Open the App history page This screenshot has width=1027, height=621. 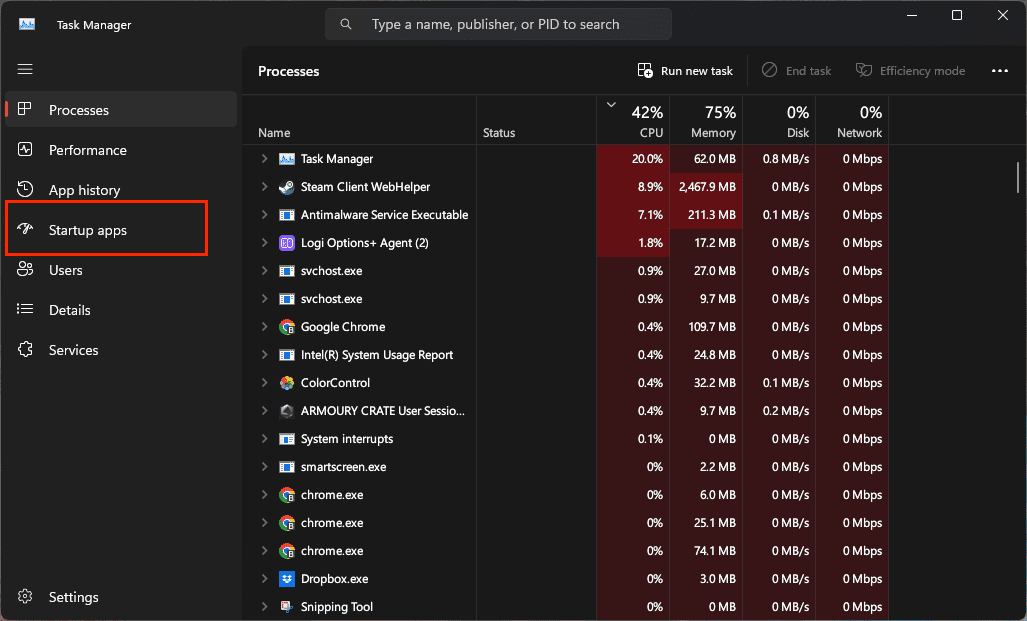(x=121, y=189)
